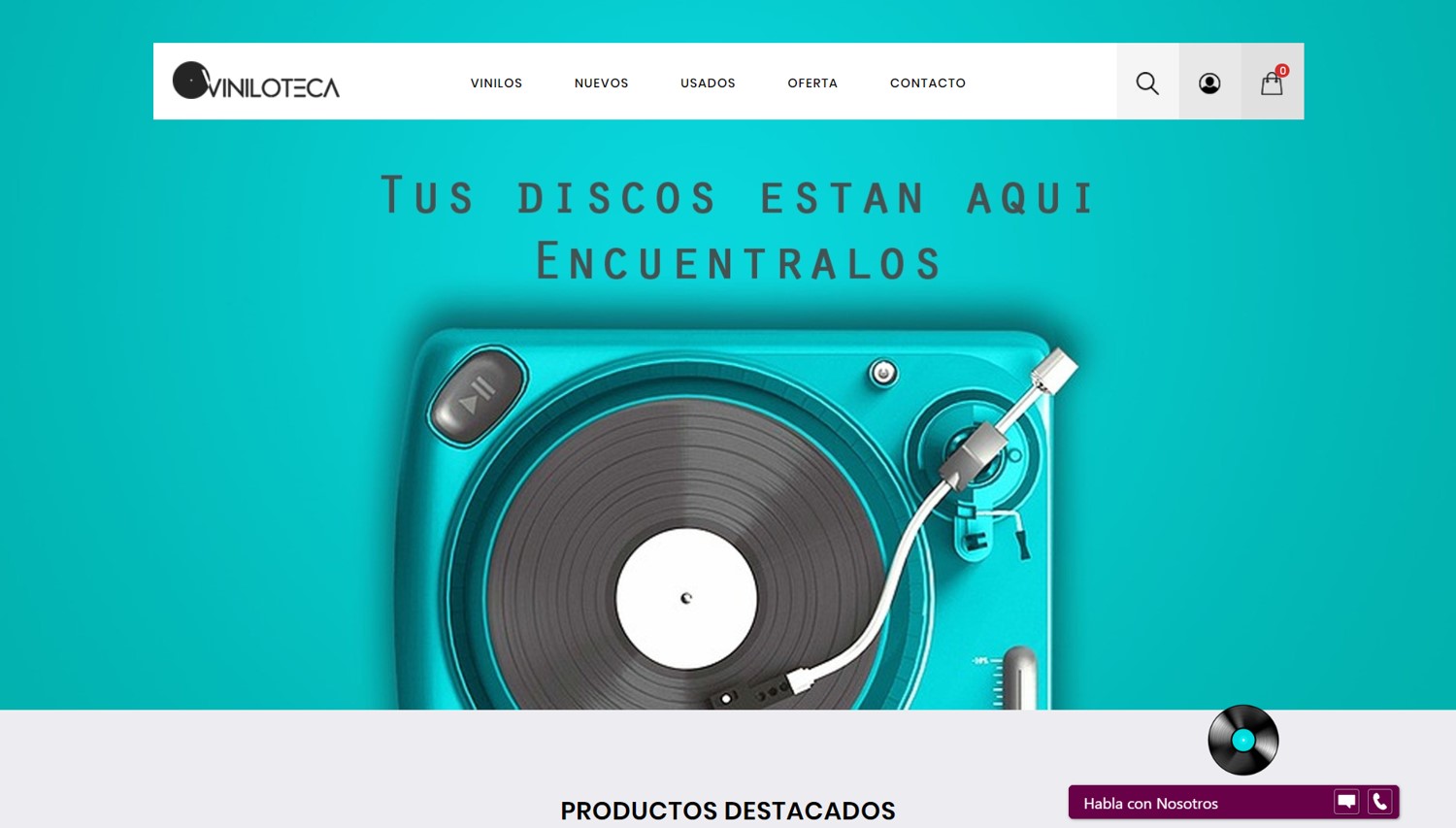
Task: Click the red cart count badge
Action: click(1282, 71)
